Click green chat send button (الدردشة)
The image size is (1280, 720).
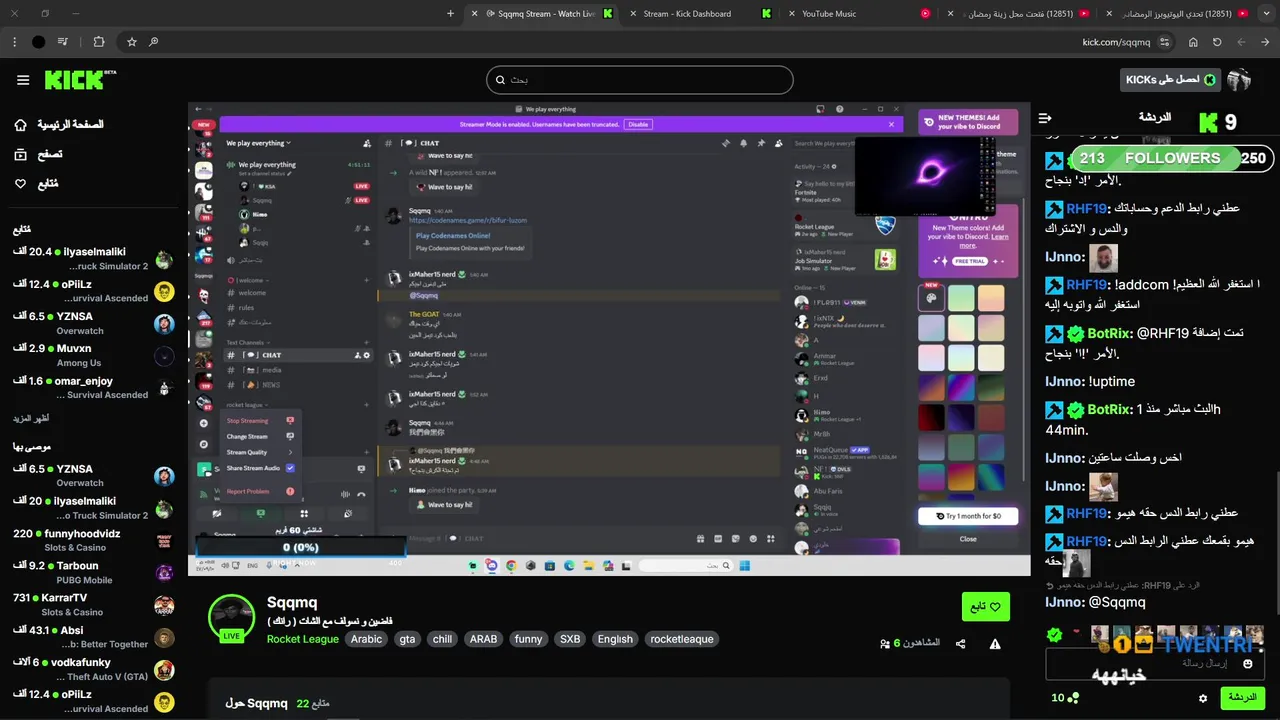[x=1242, y=697]
